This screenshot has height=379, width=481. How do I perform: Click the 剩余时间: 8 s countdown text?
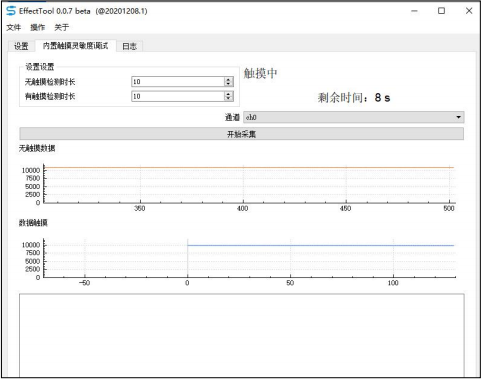pos(354,98)
